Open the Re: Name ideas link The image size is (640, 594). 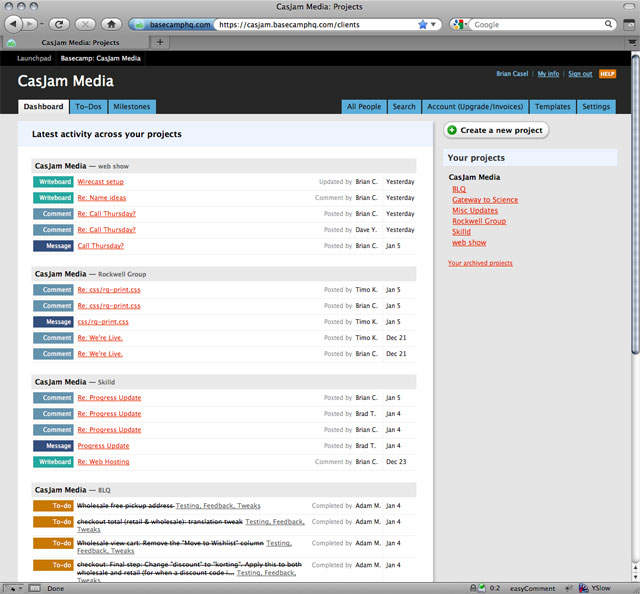[102, 198]
